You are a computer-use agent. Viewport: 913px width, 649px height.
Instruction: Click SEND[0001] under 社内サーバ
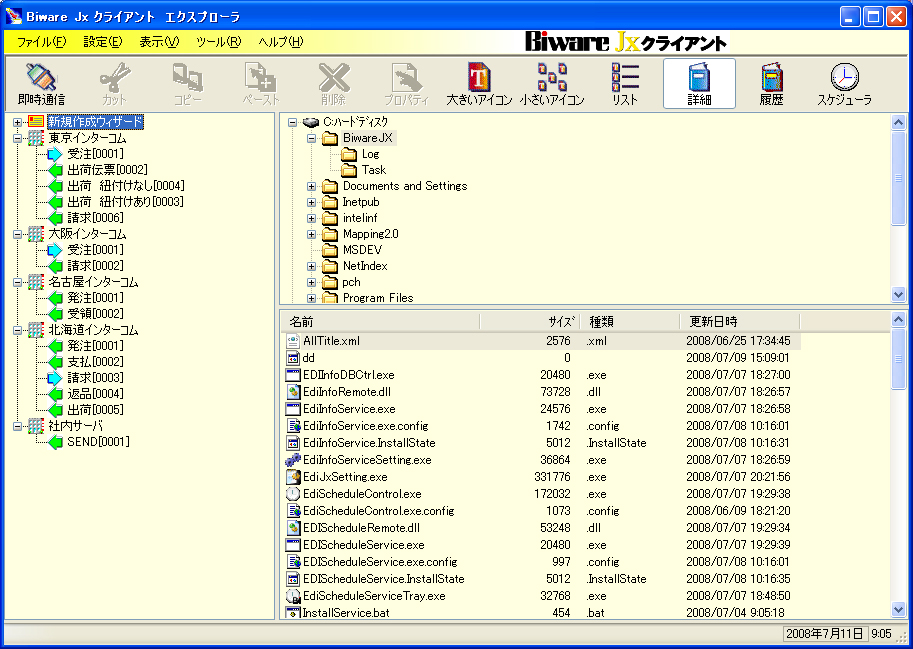tap(98, 442)
